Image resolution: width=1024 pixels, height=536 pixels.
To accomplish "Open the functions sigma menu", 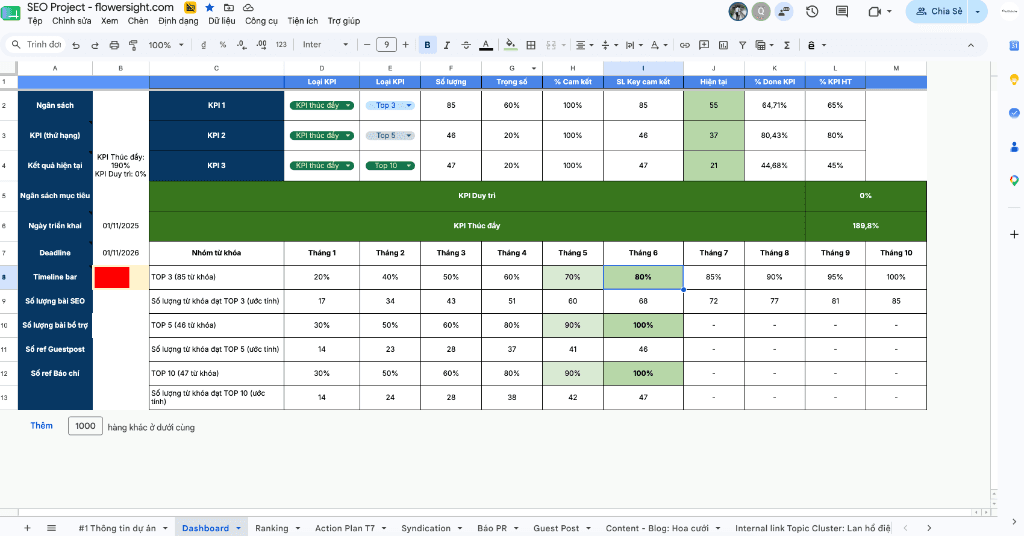I will [x=787, y=45].
